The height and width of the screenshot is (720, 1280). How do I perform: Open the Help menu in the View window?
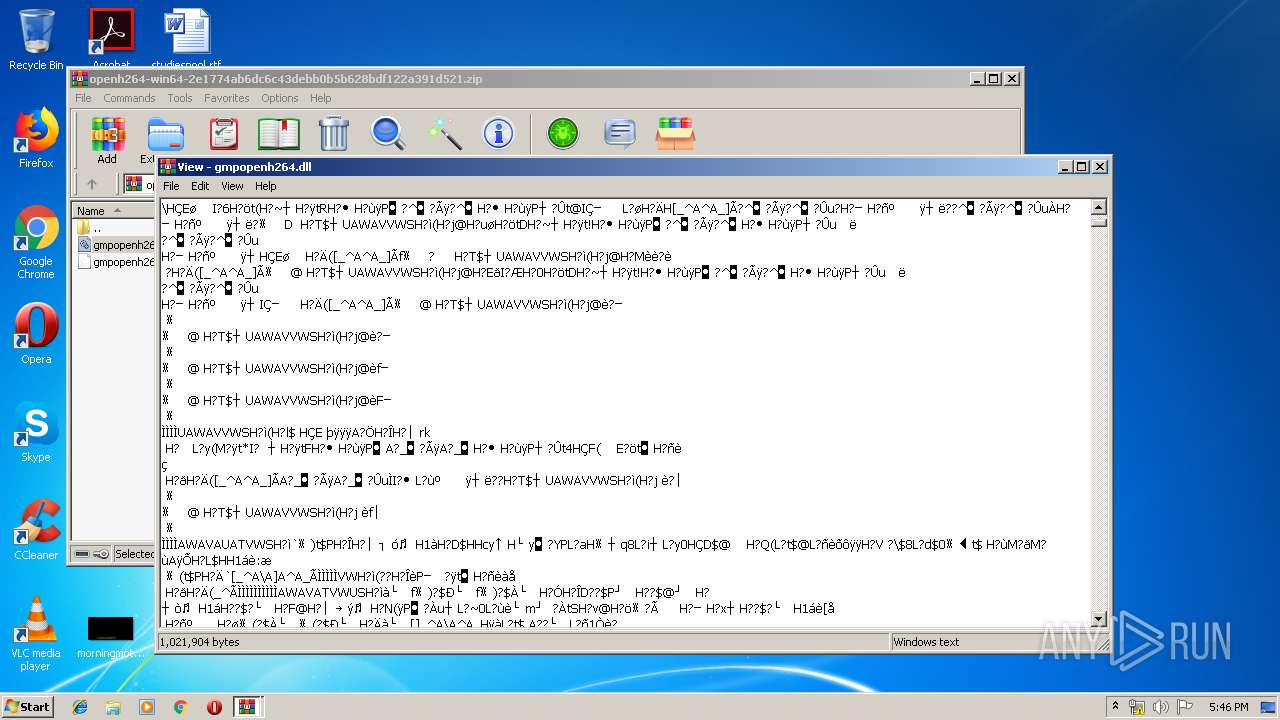(x=265, y=186)
